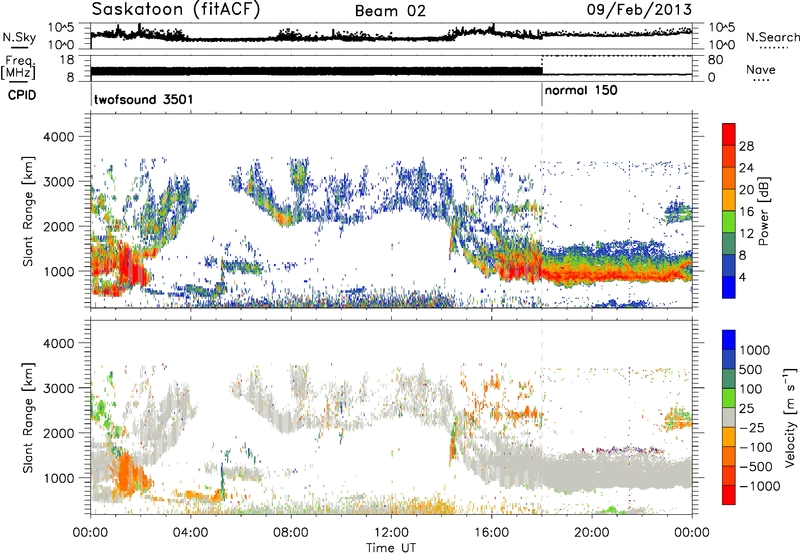Click the 'Nave' legend label
The height and width of the screenshot is (554, 800).
click(x=761, y=70)
